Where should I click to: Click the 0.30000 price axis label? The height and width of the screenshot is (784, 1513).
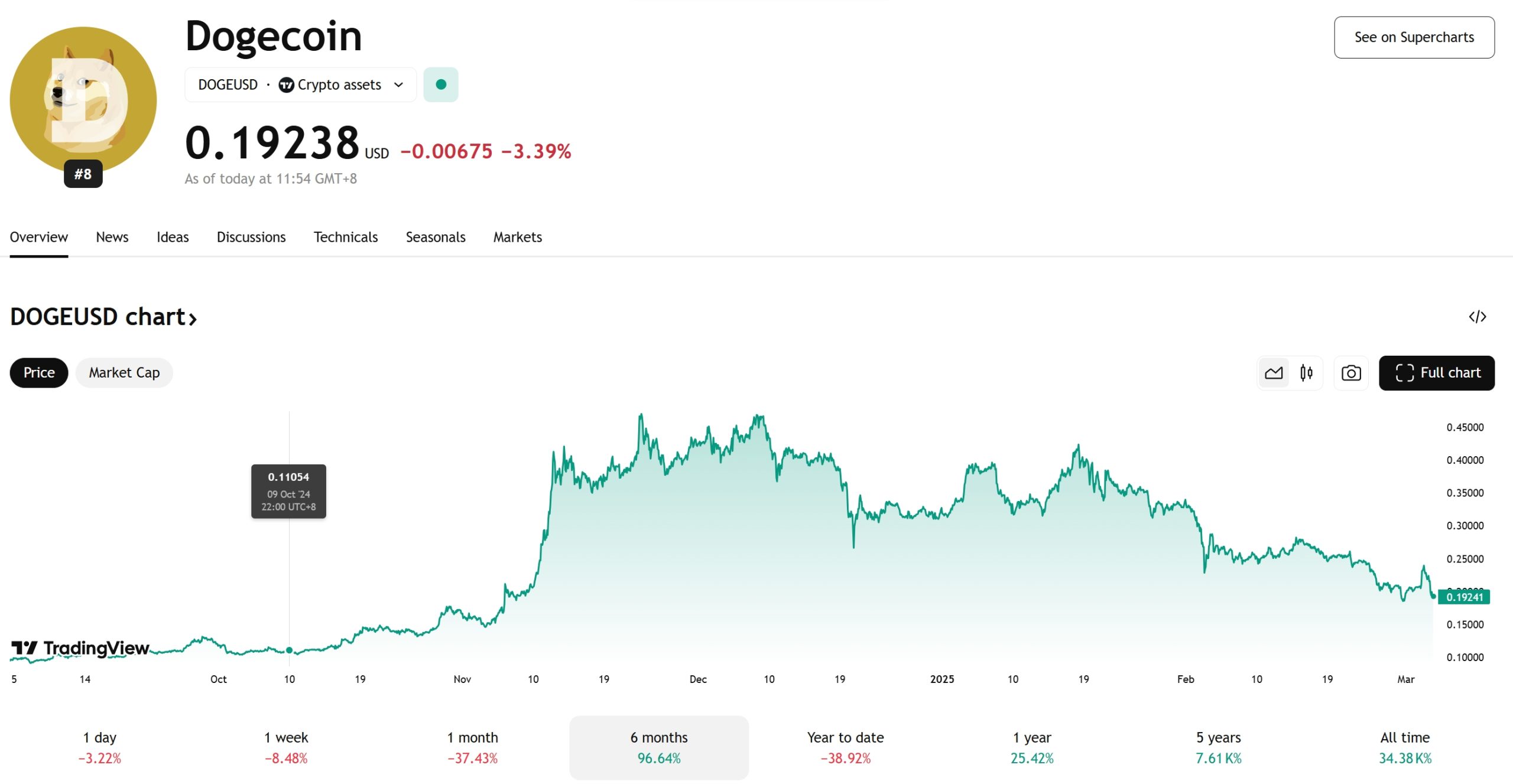point(1465,526)
